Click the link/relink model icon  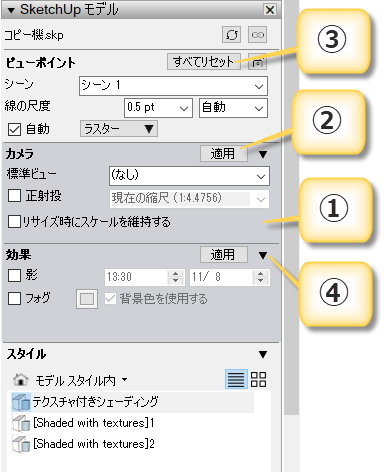pos(257,35)
